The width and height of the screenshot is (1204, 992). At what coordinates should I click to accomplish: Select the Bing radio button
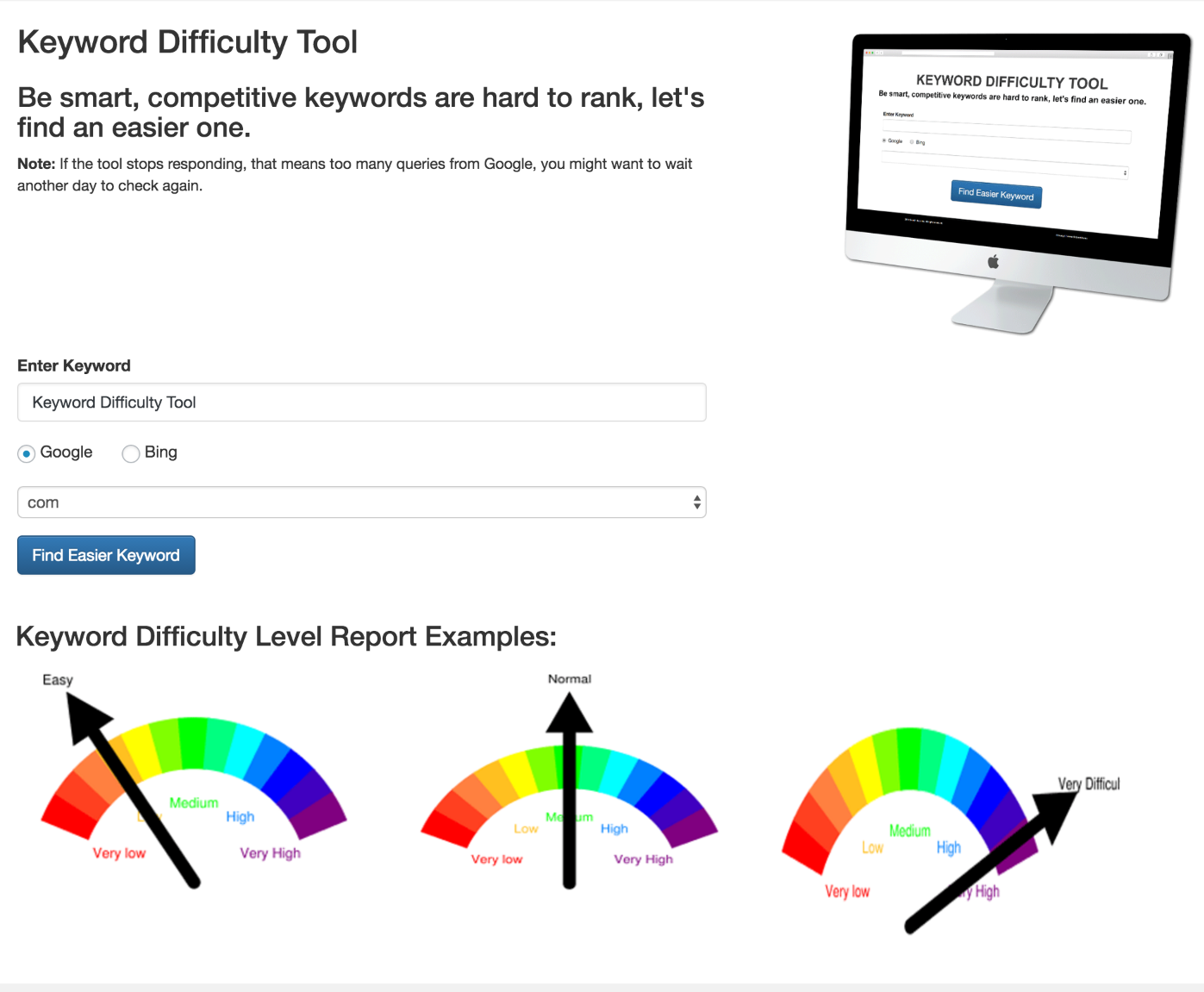(x=131, y=453)
